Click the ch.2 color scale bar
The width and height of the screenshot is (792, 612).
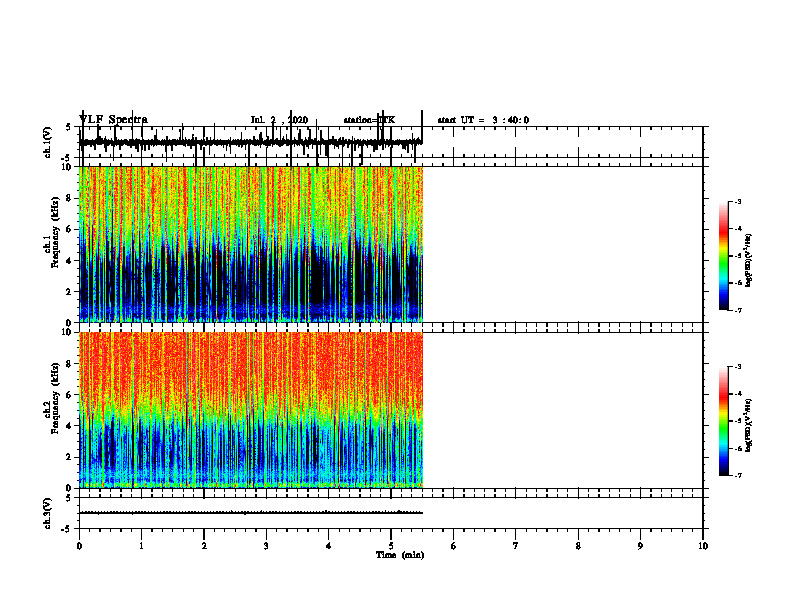(723, 421)
